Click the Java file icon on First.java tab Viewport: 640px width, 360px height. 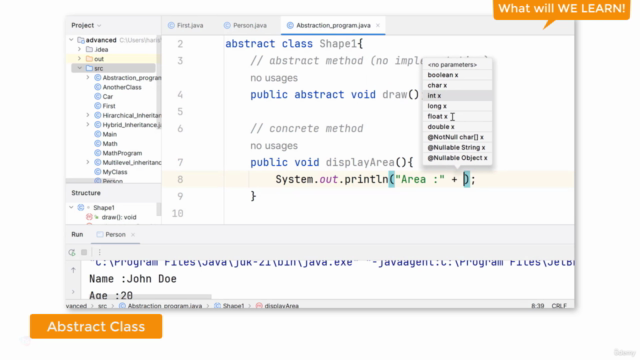point(171,25)
